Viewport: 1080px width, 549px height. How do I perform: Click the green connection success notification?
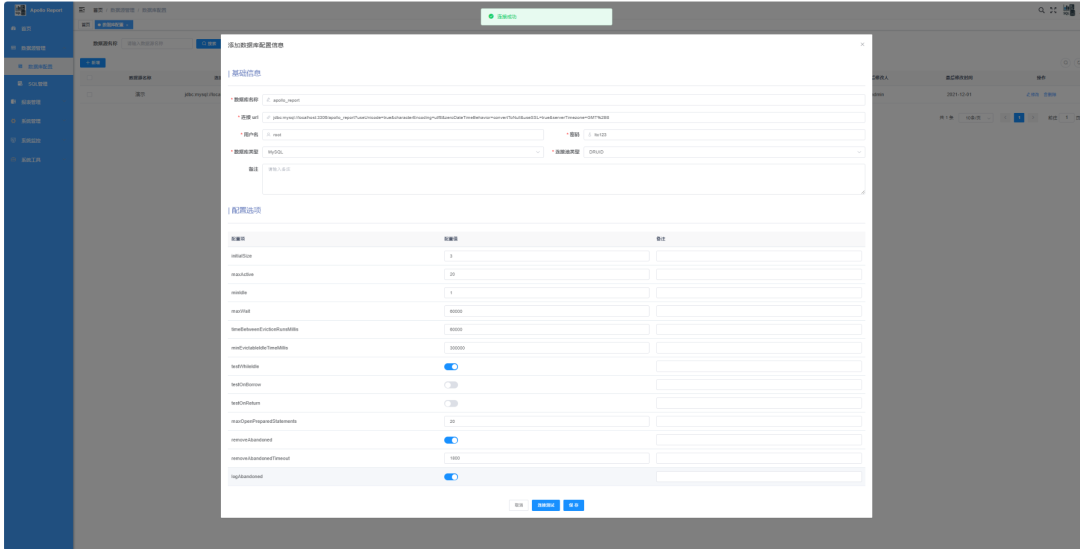[546, 17]
